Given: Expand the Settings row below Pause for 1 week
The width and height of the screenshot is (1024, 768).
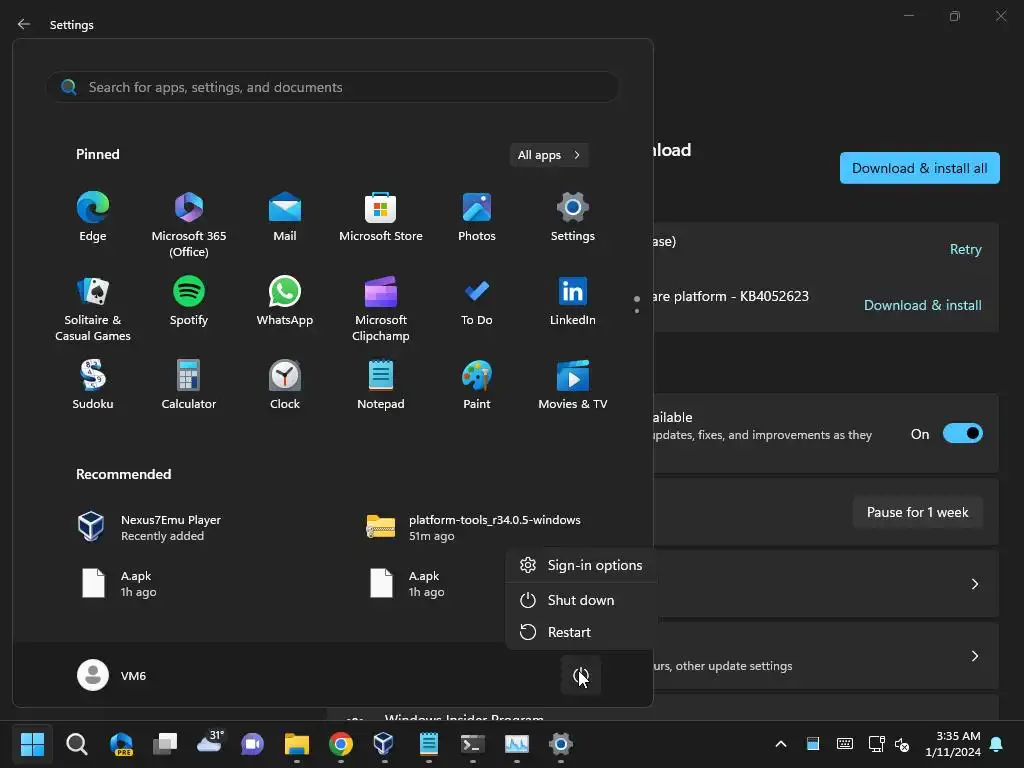Looking at the screenshot, I should [x=974, y=584].
